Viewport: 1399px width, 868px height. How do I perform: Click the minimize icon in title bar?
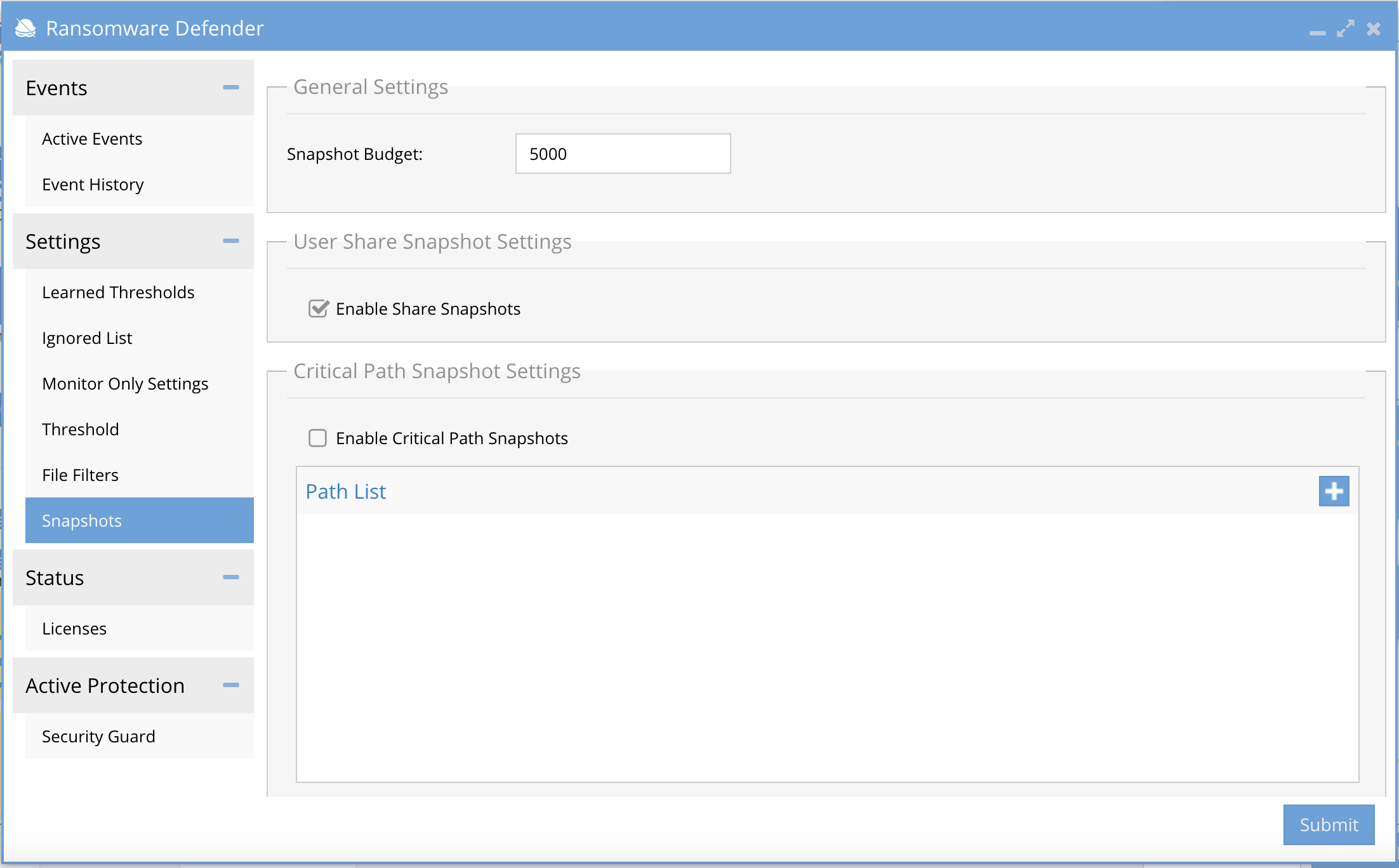pos(1318,32)
